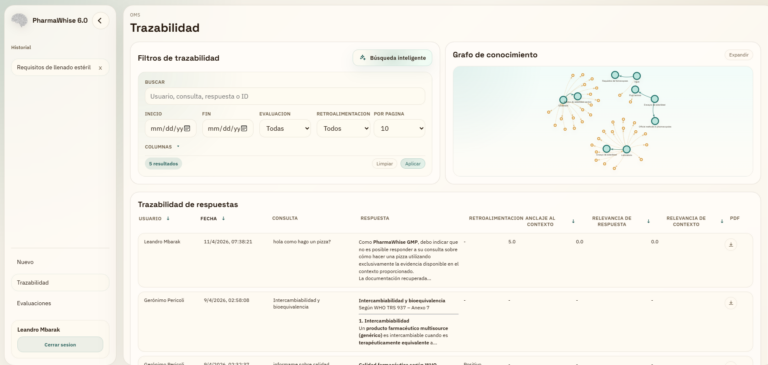768x365 pixels.
Task: Click the PharmaWhise brain logo
Action: pyautogui.click(x=19, y=21)
